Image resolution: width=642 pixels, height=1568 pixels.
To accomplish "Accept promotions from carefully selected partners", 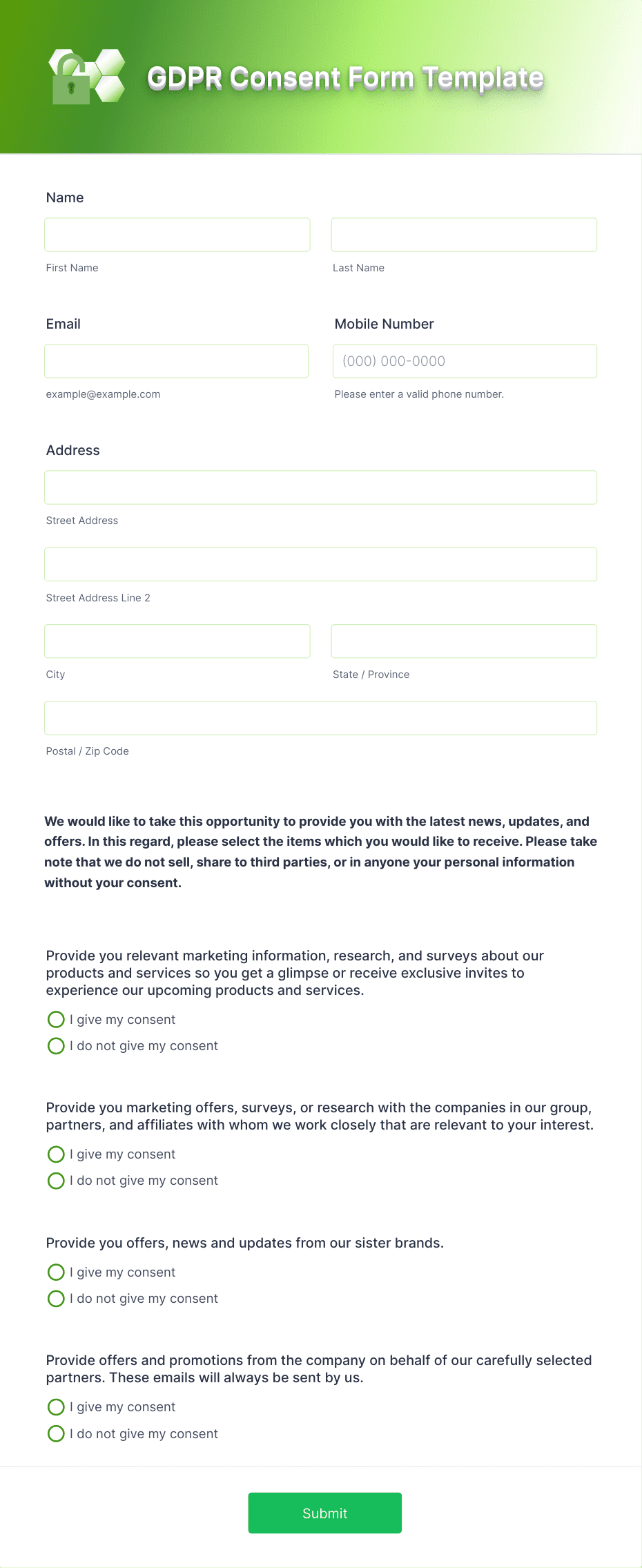I will click(56, 1406).
